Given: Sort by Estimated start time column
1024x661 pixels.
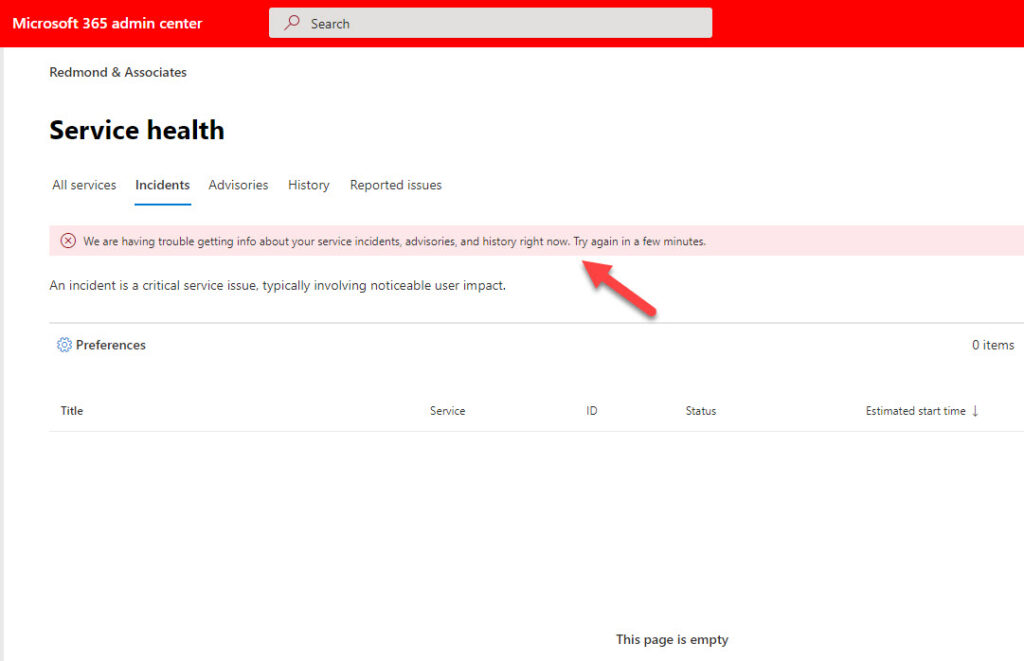Looking at the screenshot, I should (x=916, y=411).
